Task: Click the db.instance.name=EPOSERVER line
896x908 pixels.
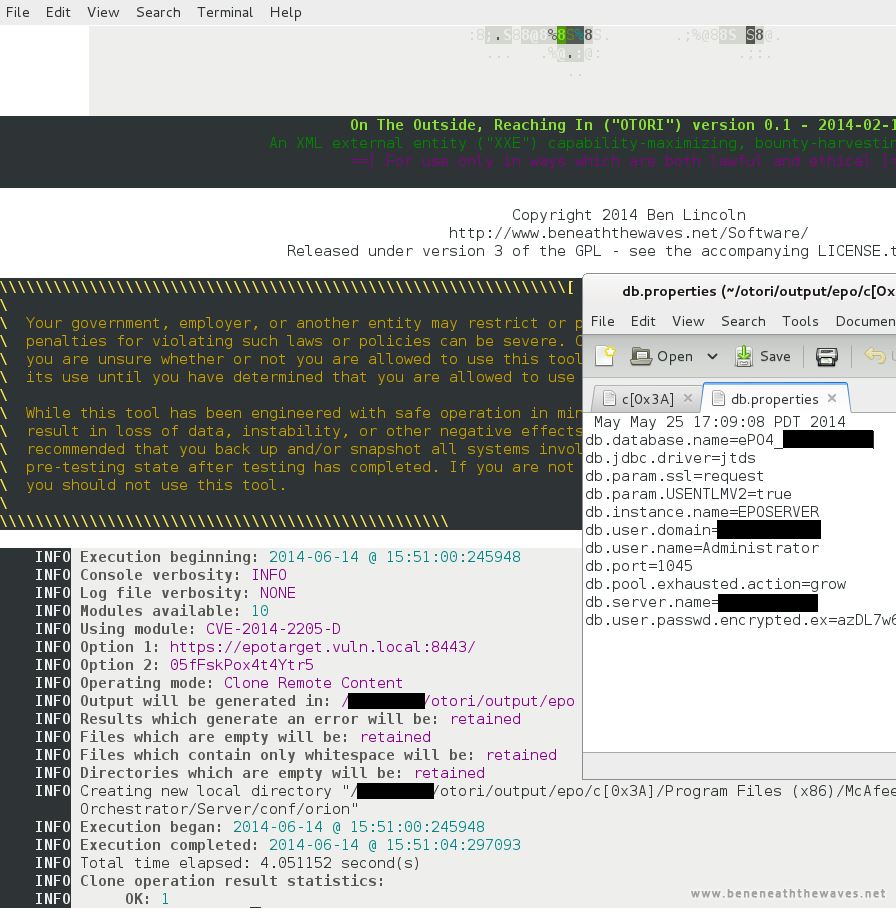Action: click(x=702, y=512)
